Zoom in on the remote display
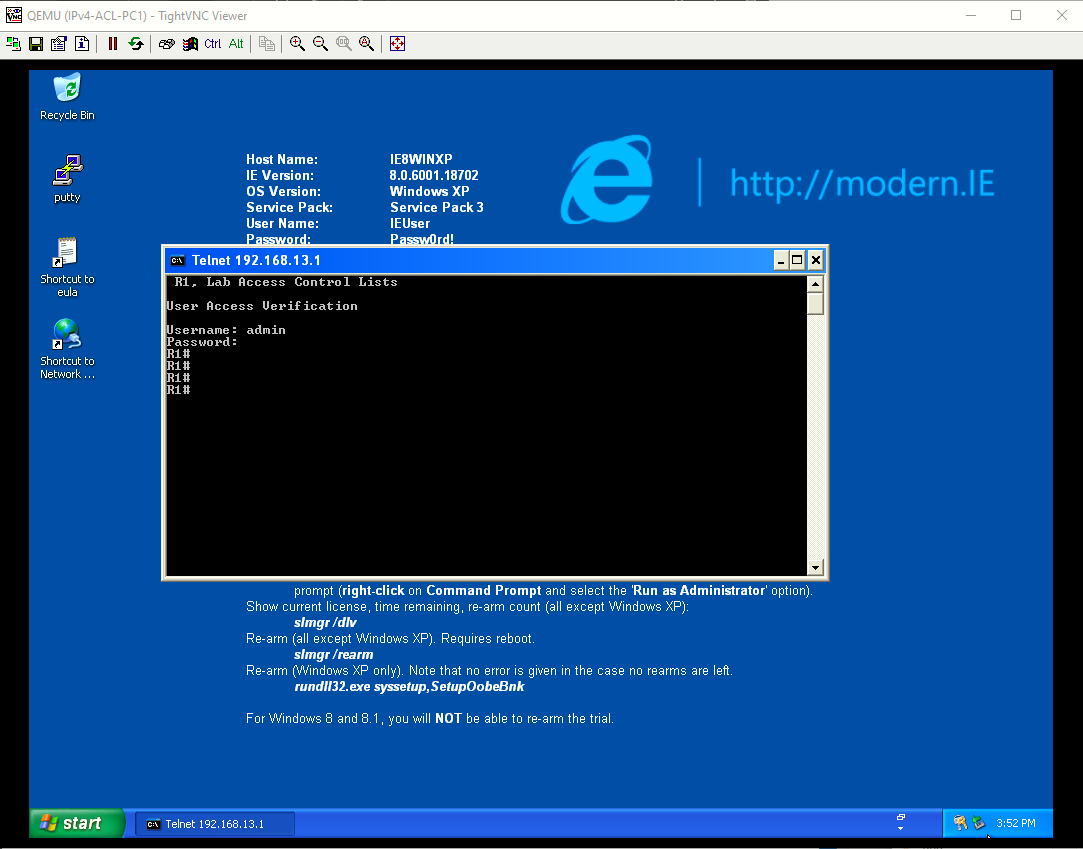The image size is (1083, 849). click(298, 44)
